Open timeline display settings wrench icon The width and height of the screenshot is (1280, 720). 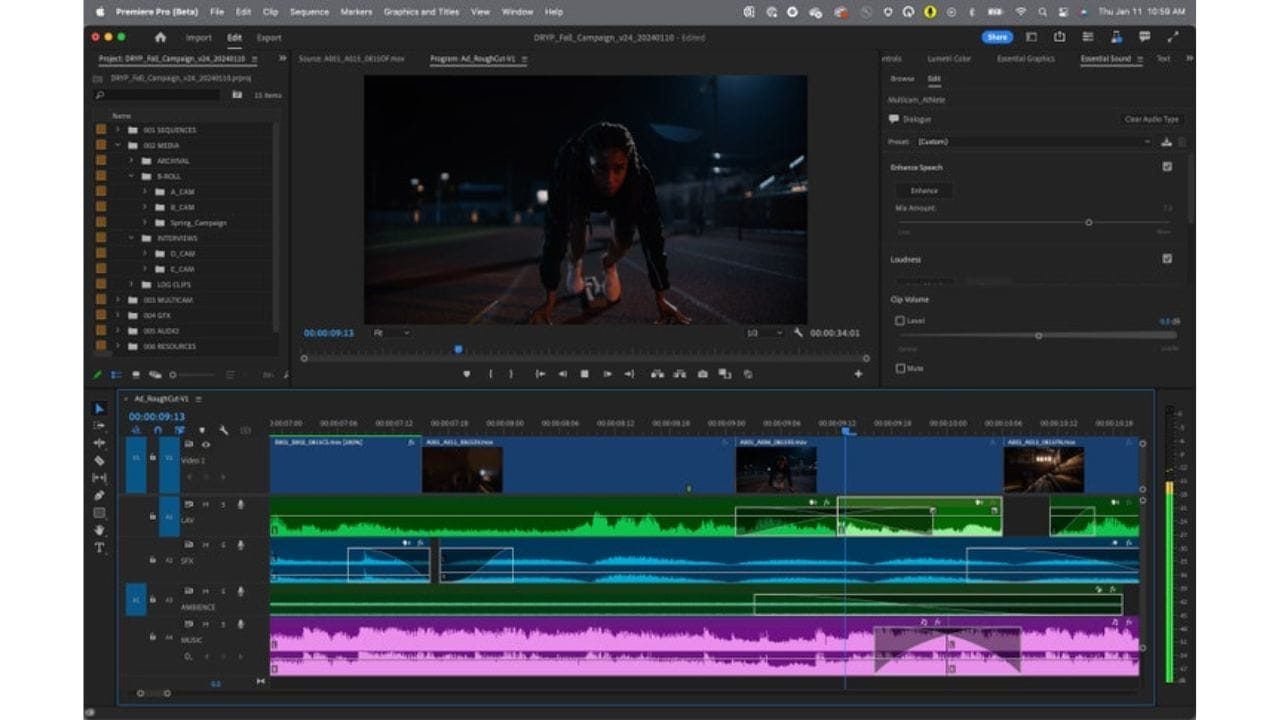click(x=223, y=430)
